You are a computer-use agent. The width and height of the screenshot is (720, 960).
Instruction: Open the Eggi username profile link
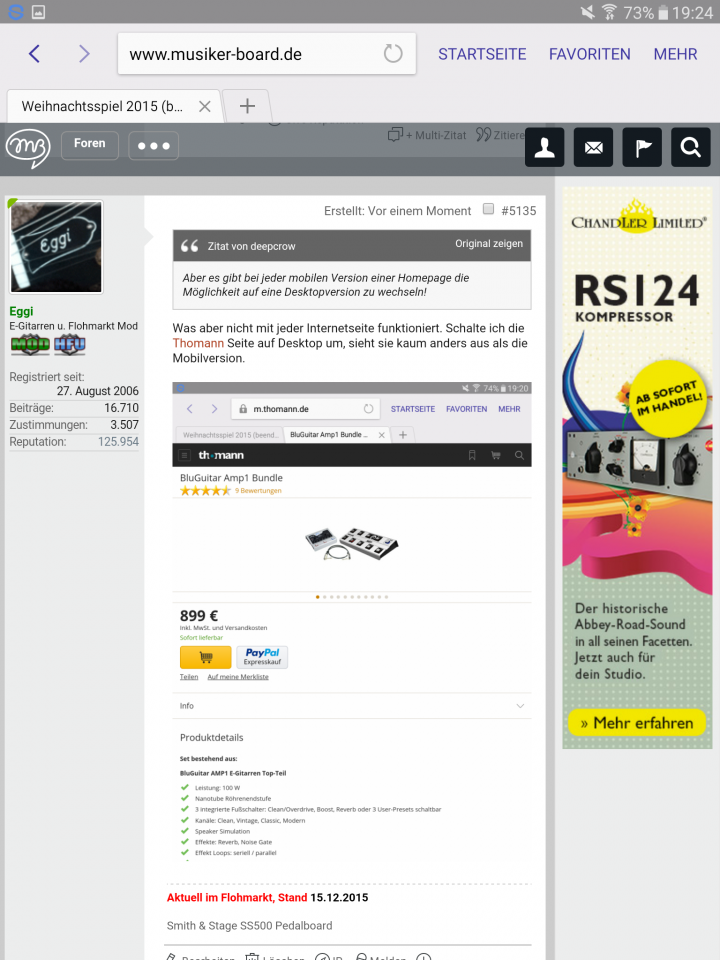tap(21, 311)
